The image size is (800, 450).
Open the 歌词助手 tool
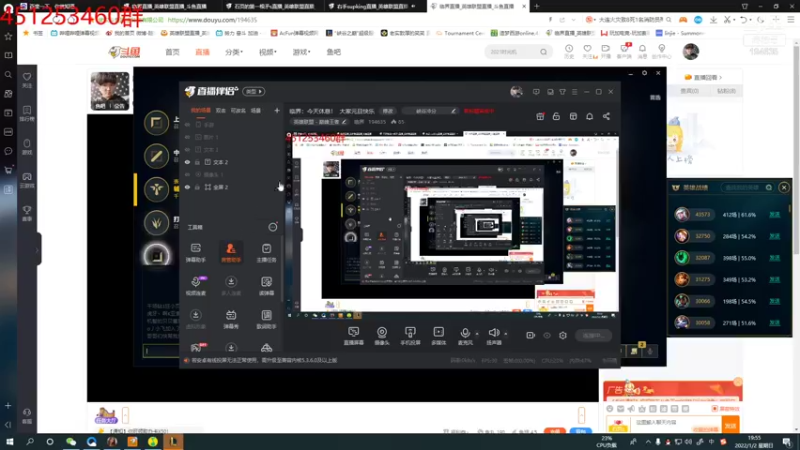point(266,319)
